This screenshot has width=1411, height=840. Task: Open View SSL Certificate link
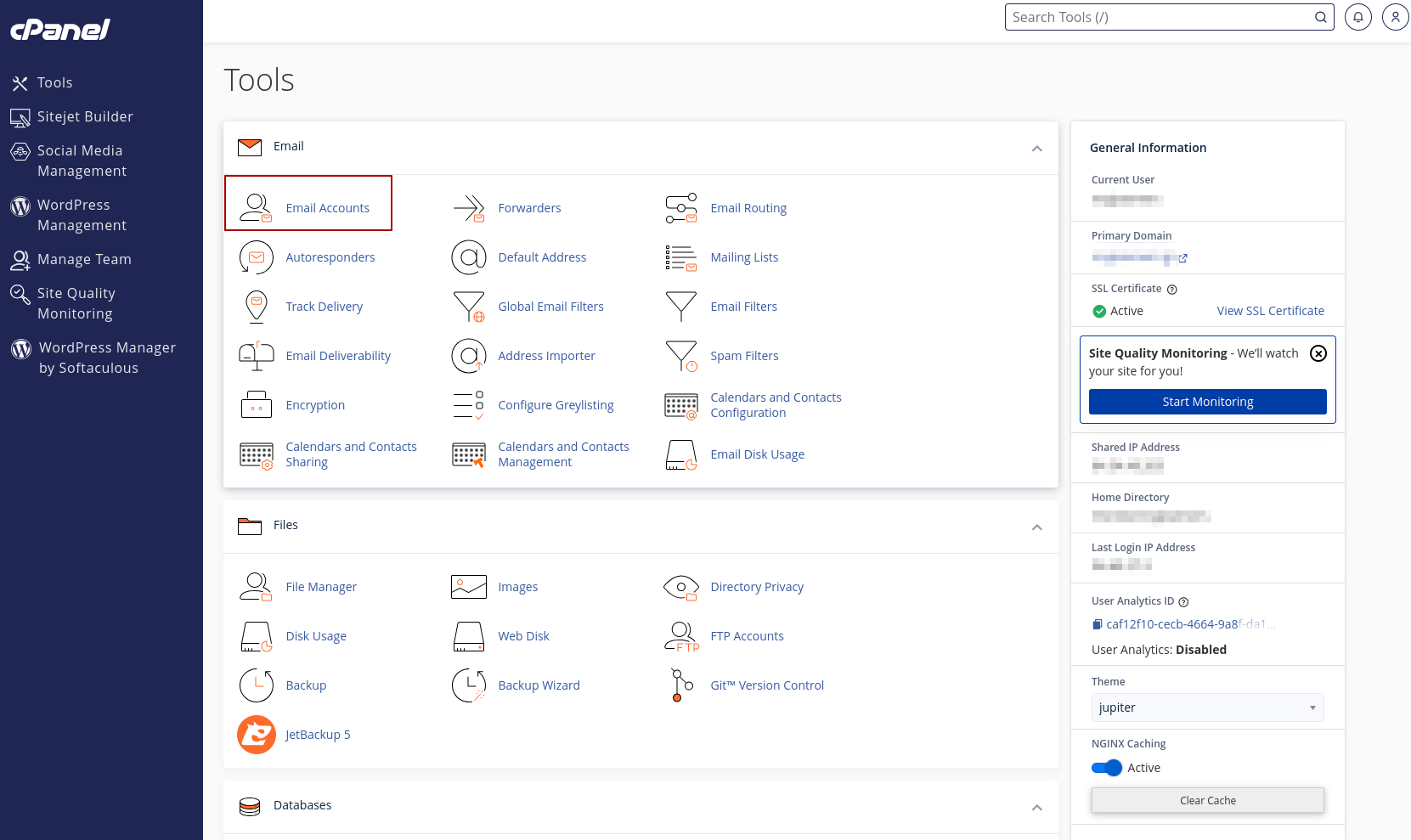(x=1270, y=311)
